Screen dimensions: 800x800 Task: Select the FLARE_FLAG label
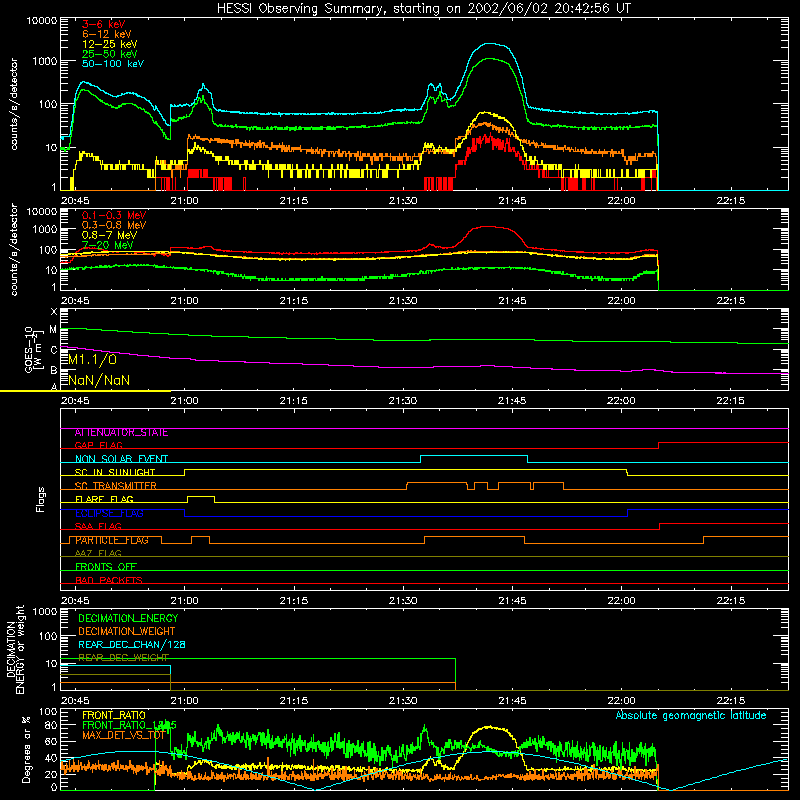(104, 499)
